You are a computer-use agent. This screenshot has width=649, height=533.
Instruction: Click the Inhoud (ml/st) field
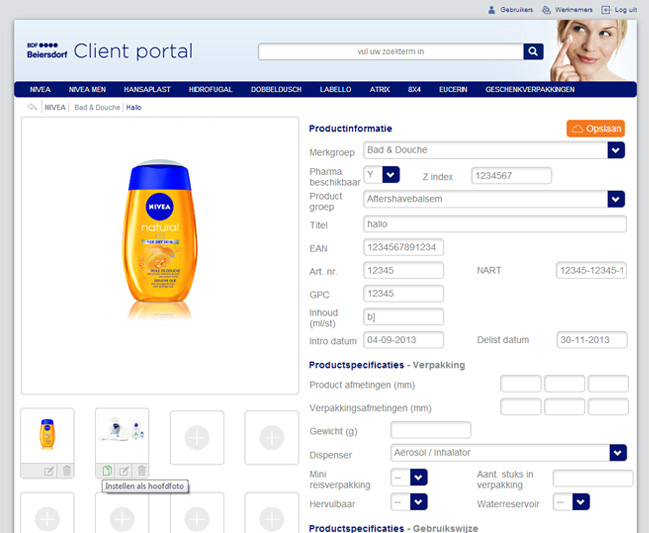403,317
